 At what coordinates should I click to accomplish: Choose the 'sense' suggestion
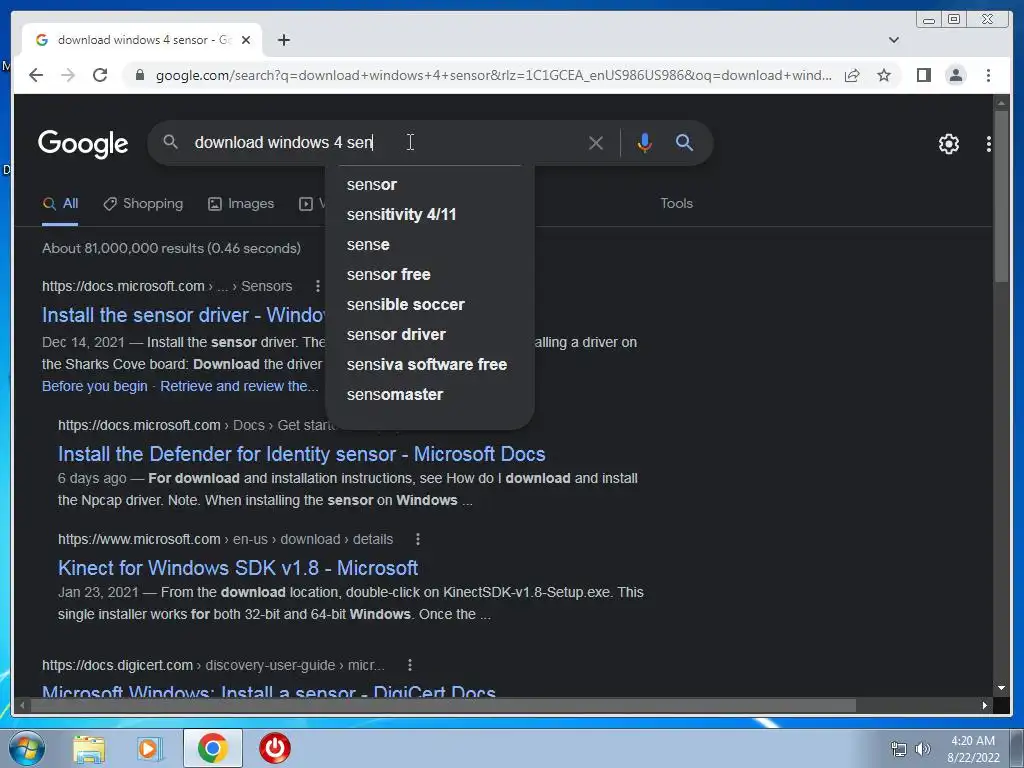click(x=429, y=245)
